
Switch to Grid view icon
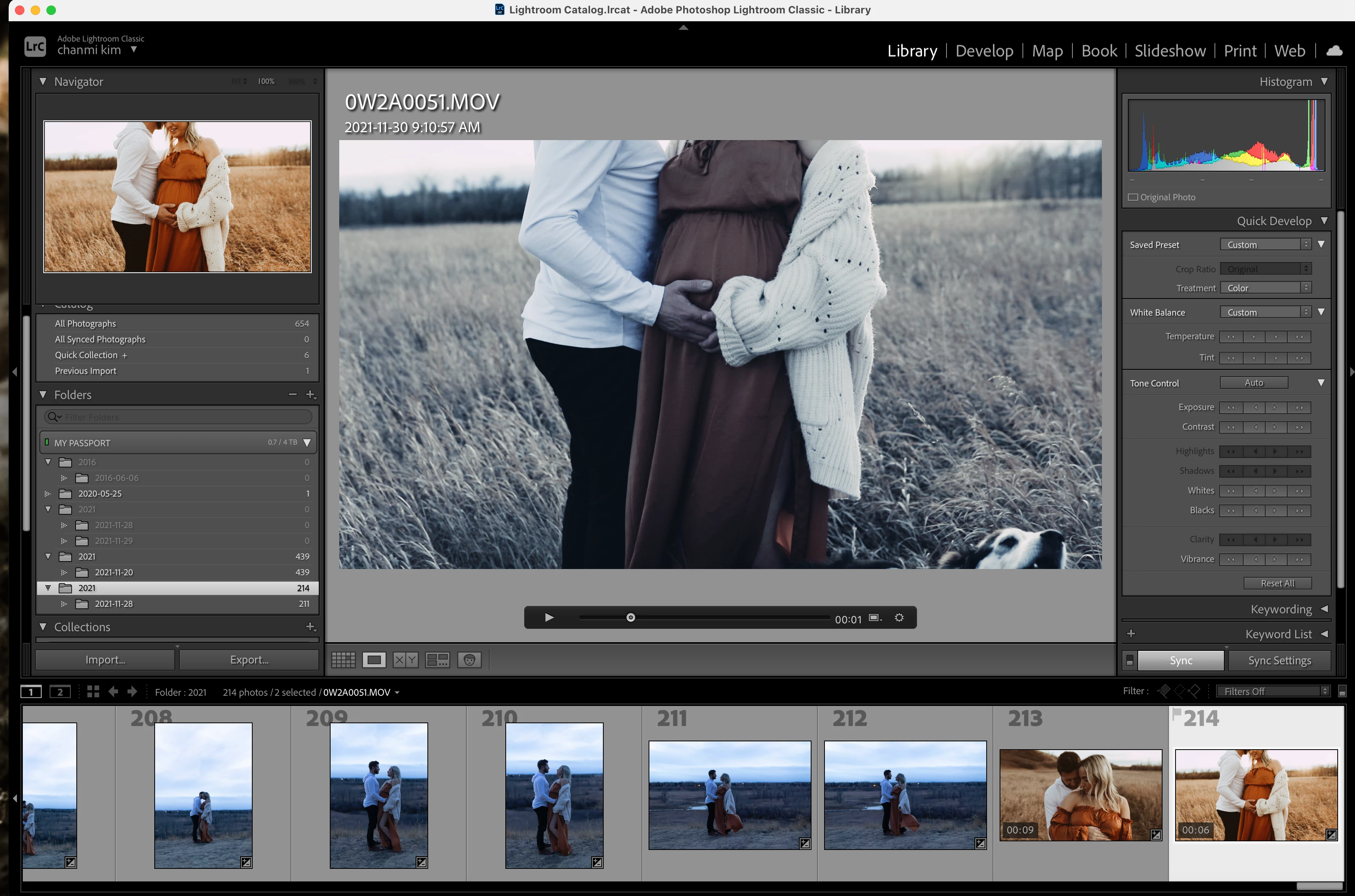[x=344, y=660]
